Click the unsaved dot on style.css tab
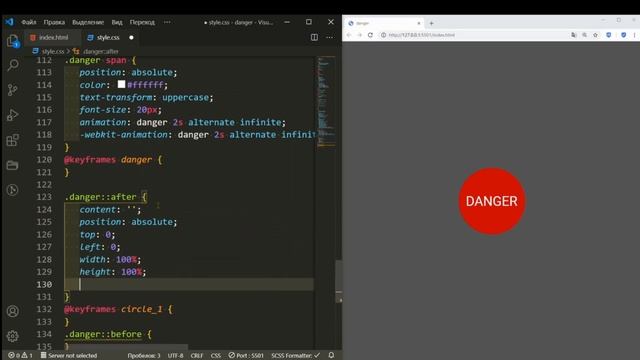Screen dimensions: 640x360 (x=131, y=38)
